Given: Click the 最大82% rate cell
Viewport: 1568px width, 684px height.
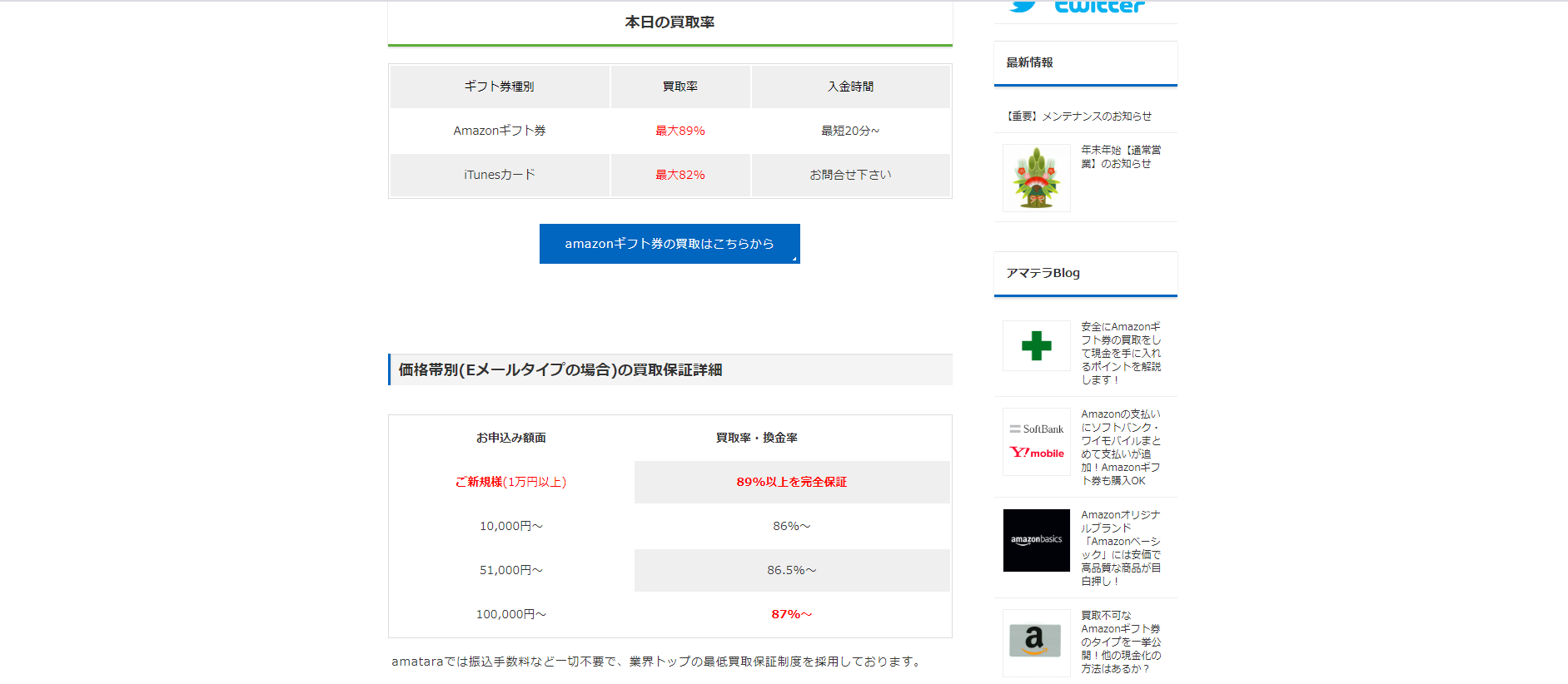Looking at the screenshot, I should coord(680,175).
